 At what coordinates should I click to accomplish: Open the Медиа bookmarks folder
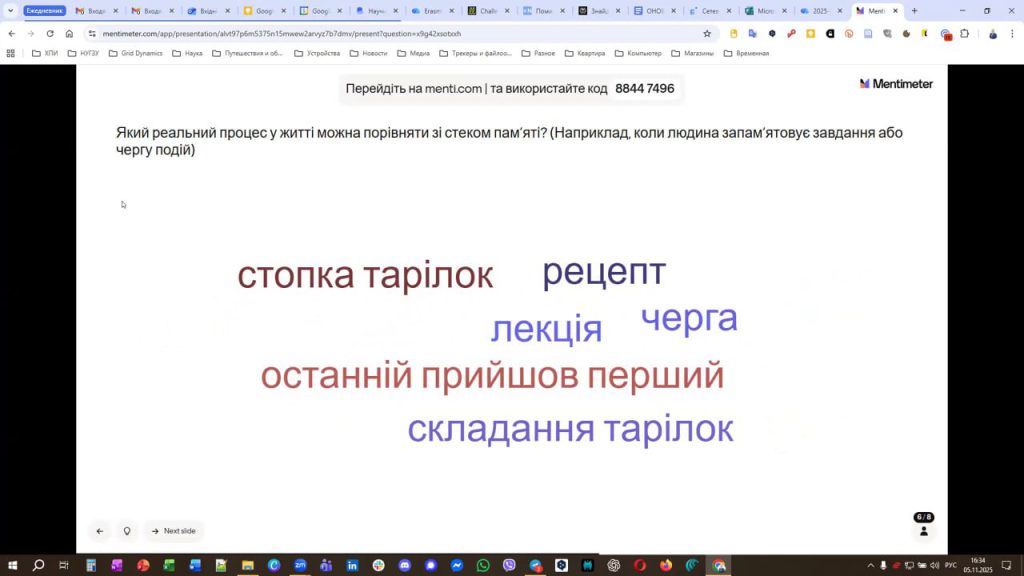(x=414, y=54)
